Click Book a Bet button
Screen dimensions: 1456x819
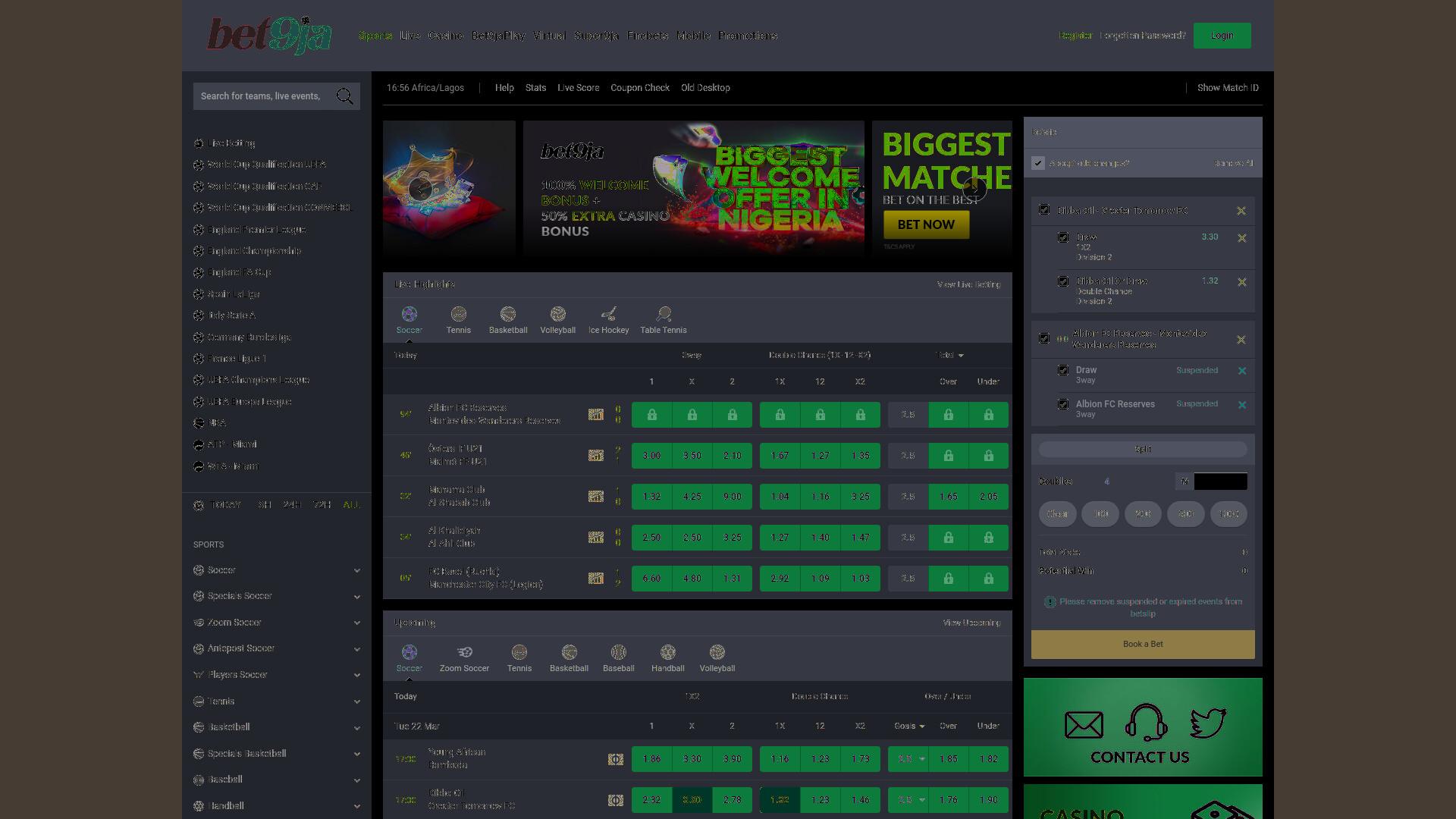coord(1143,645)
